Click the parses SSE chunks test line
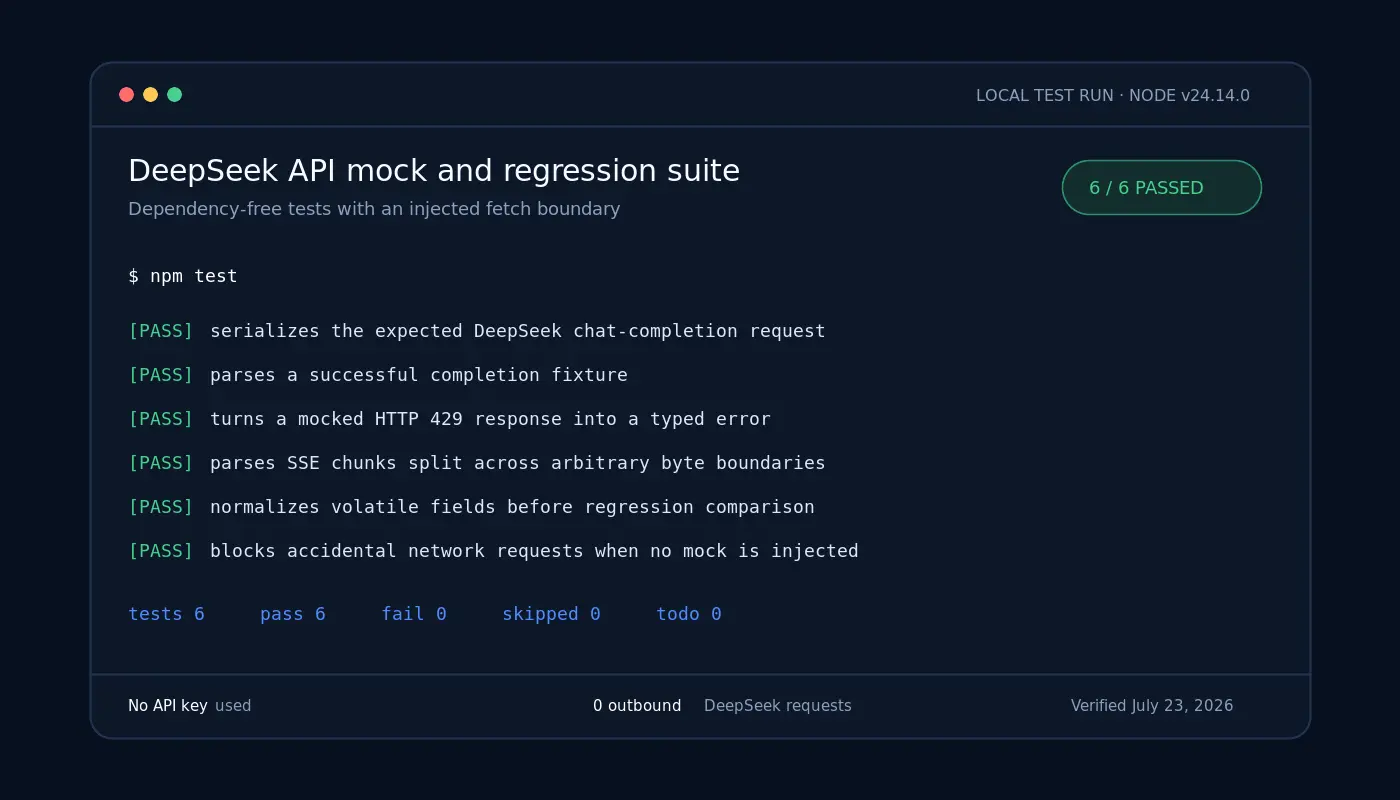 pyautogui.click(x=477, y=463)
